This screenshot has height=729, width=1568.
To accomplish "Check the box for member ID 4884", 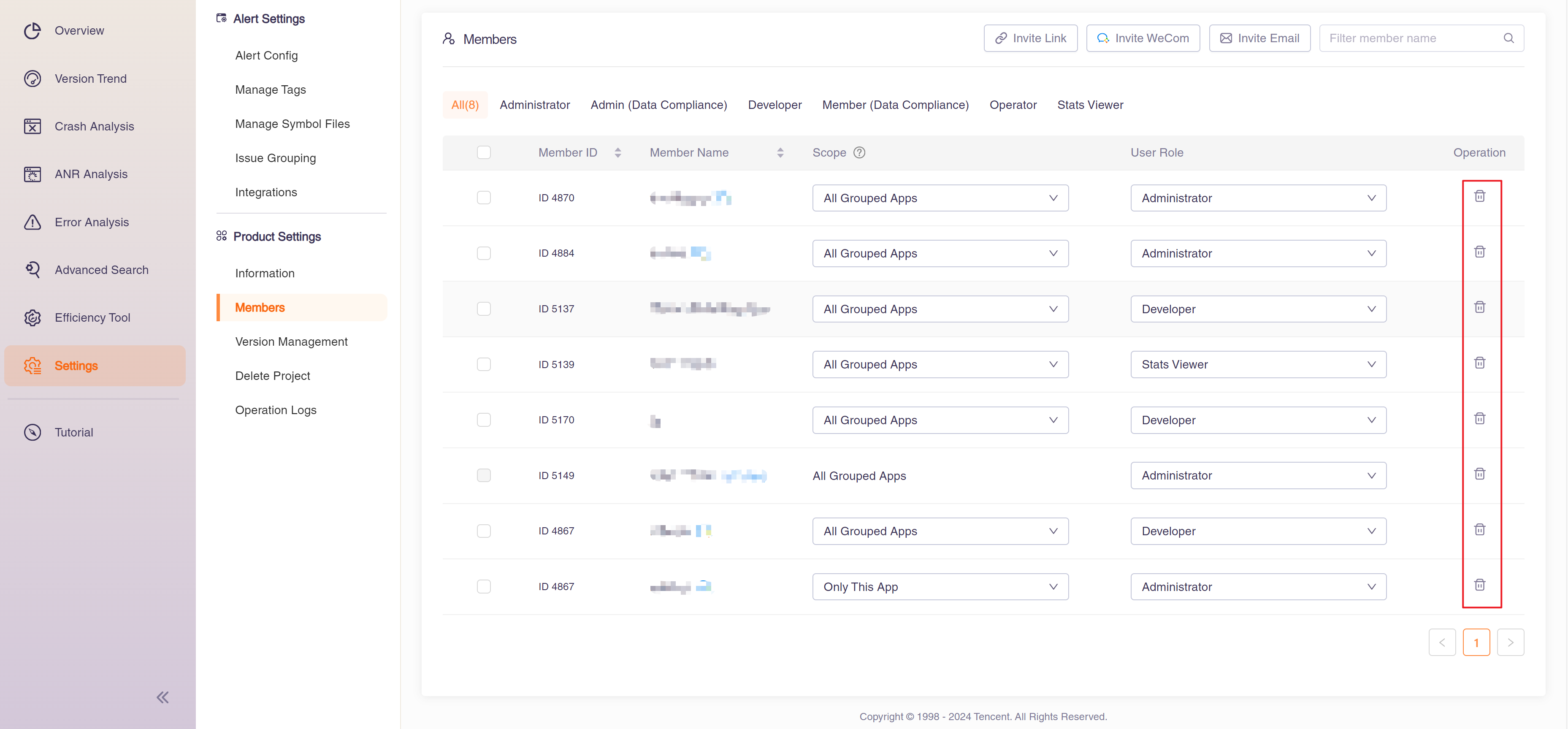I will 483,253.
